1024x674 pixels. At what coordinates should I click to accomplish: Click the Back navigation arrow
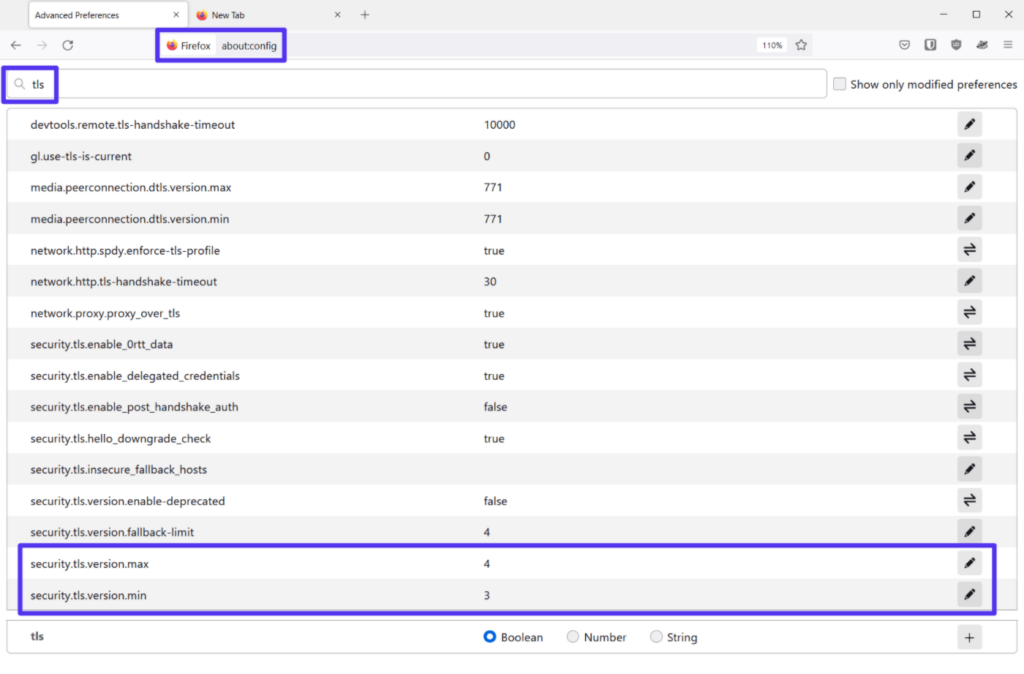pos(16,45)
